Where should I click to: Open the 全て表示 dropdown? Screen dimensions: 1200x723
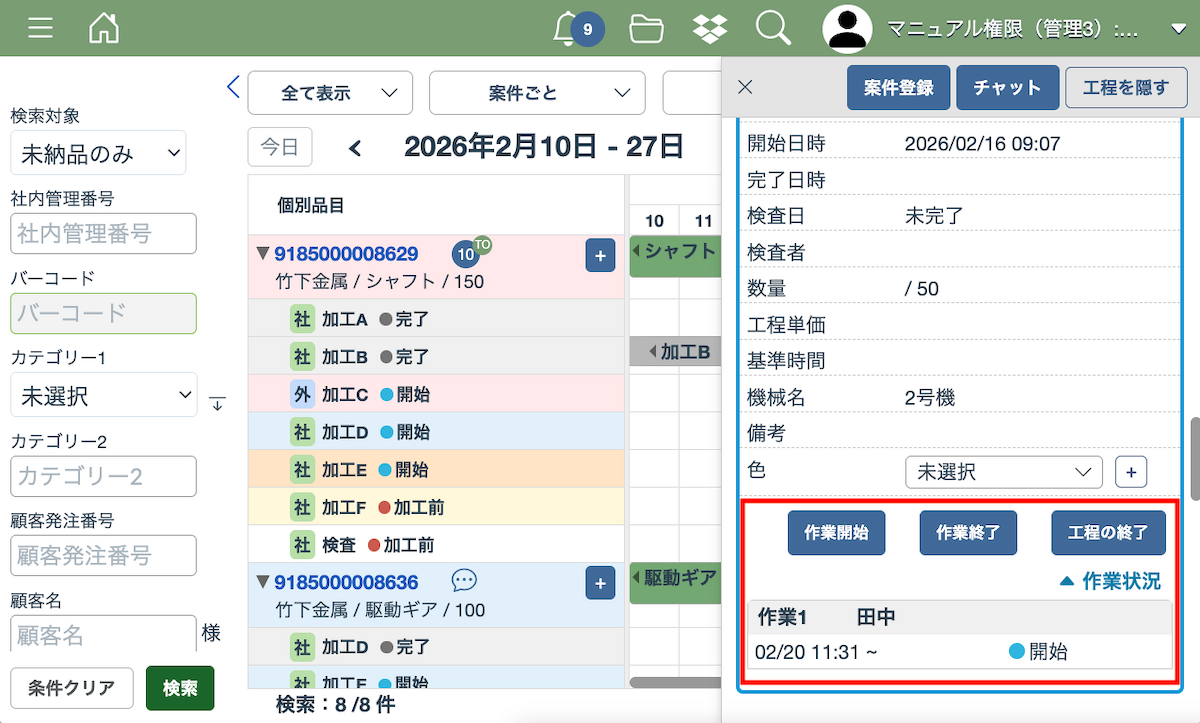(x=330, y=93)
